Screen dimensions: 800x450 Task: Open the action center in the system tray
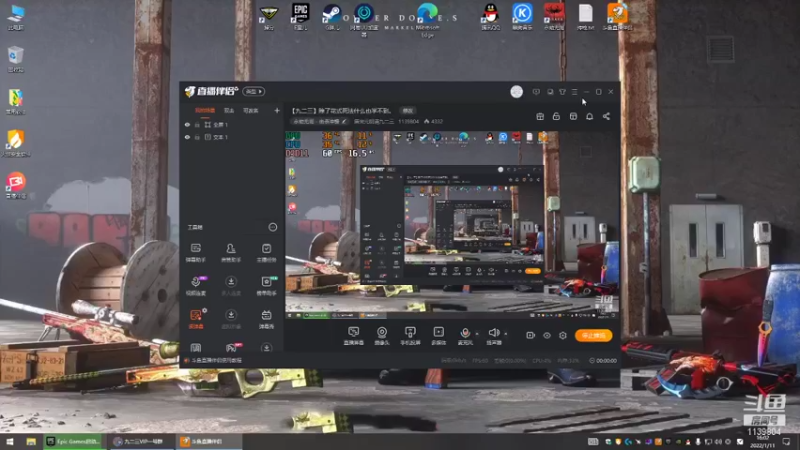pos(786,441)
